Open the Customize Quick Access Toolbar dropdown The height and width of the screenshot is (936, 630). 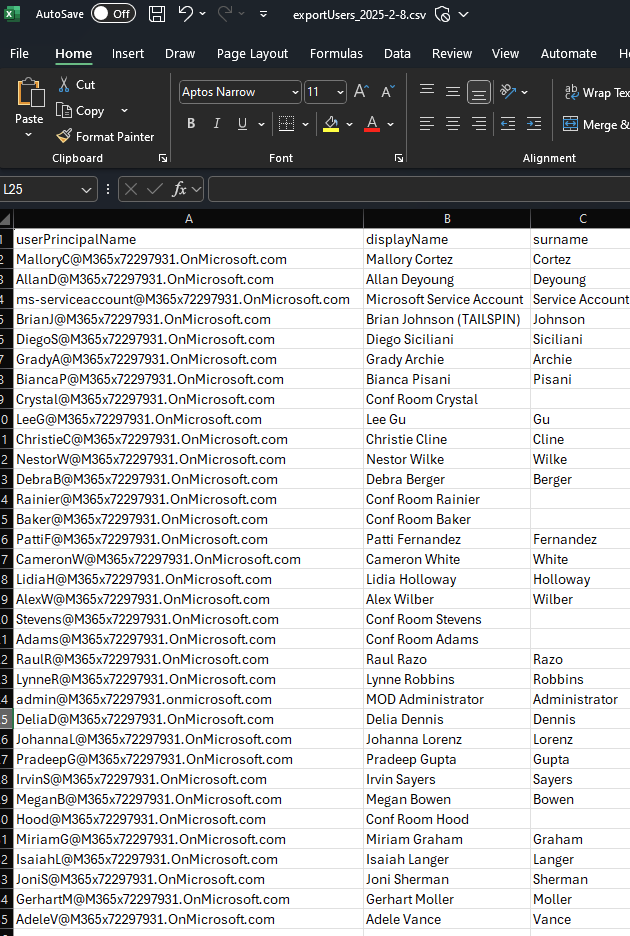pyautogui.click(x=263, y=14)
